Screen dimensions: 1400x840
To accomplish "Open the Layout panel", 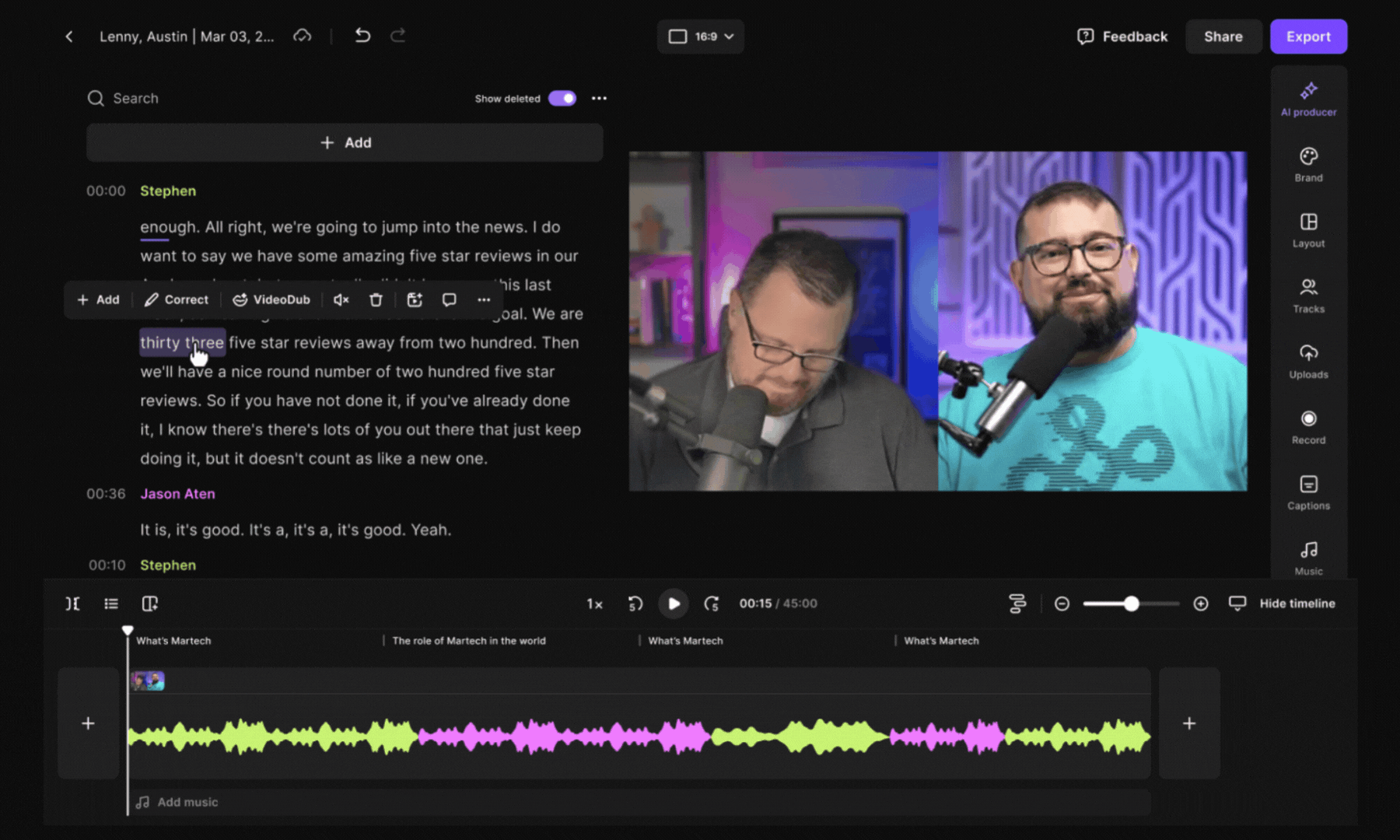I will tap(1308, 230).
